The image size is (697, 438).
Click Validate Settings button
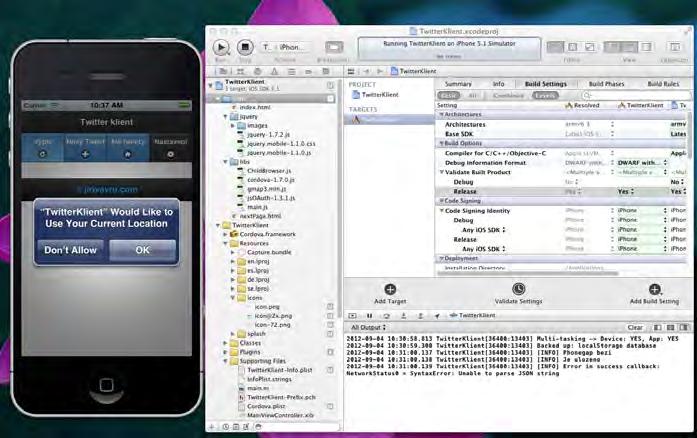point(518,294)
